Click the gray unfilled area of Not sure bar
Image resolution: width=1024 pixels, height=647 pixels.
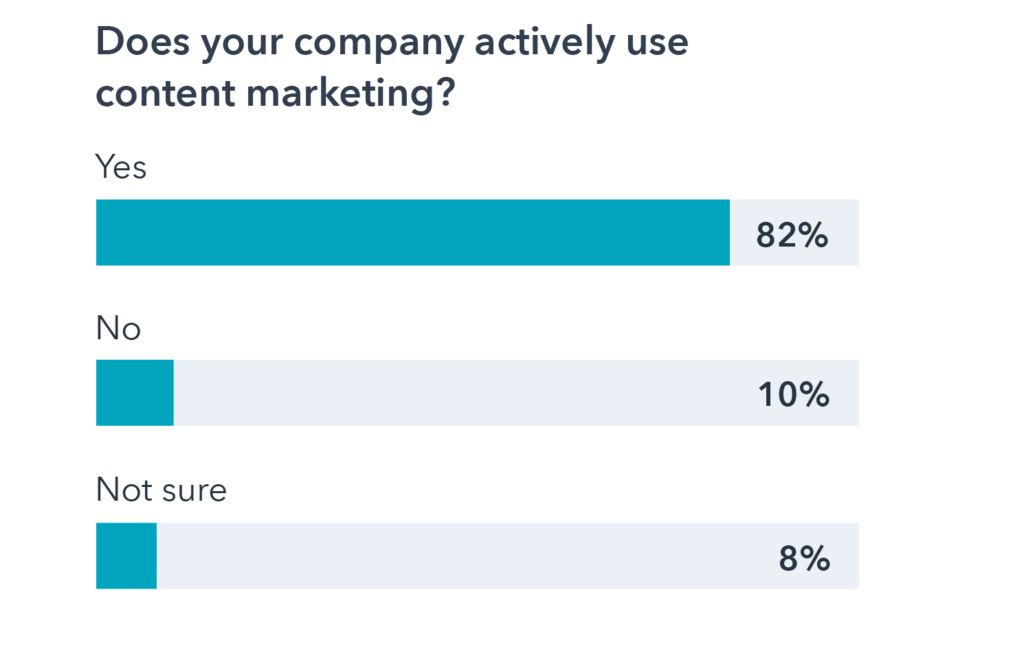pyautogui.click(x=460, y=556)
